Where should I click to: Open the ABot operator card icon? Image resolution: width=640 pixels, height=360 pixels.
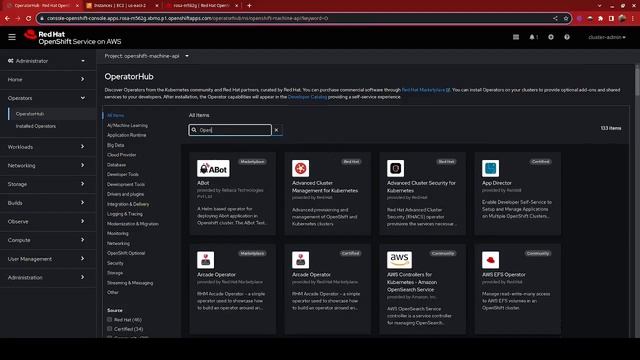pyautogui.click(x=213, y=168)
